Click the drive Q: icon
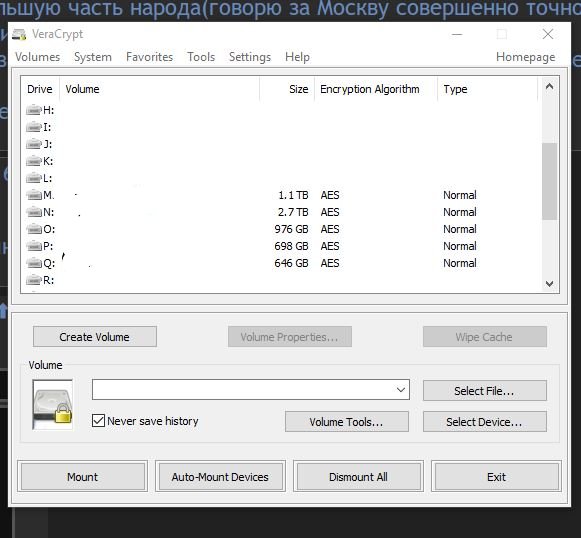Screen dimensions: 581x538 point(34,263)
